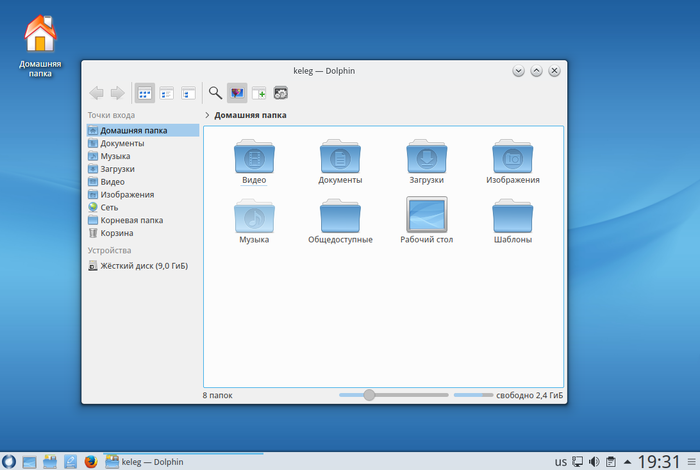
Task: Switch to Compact view mode
Action: (167, 93)
